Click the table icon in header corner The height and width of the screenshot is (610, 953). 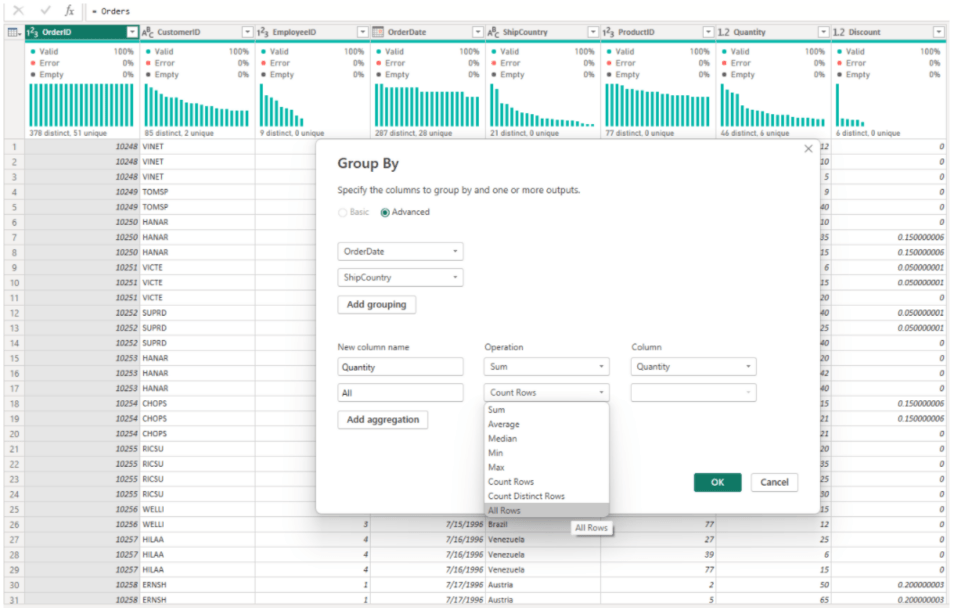coord(13,32)
